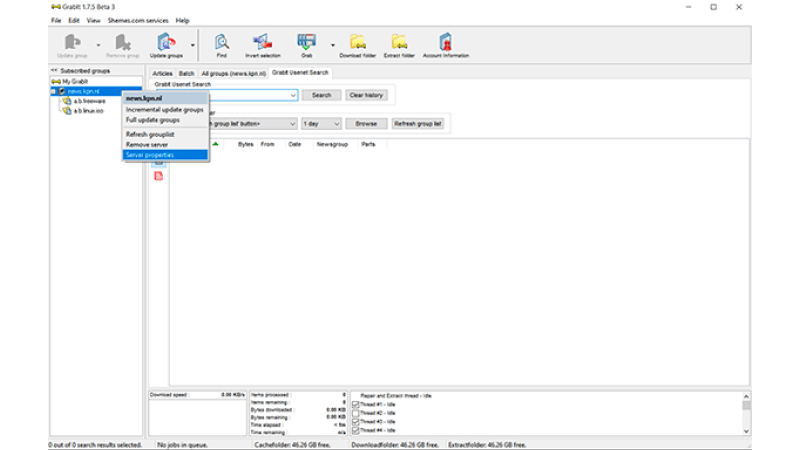This screenshot has height=450, width=800.
Task: Open the Update groups dropdown arrow
Action: [193, 45]
